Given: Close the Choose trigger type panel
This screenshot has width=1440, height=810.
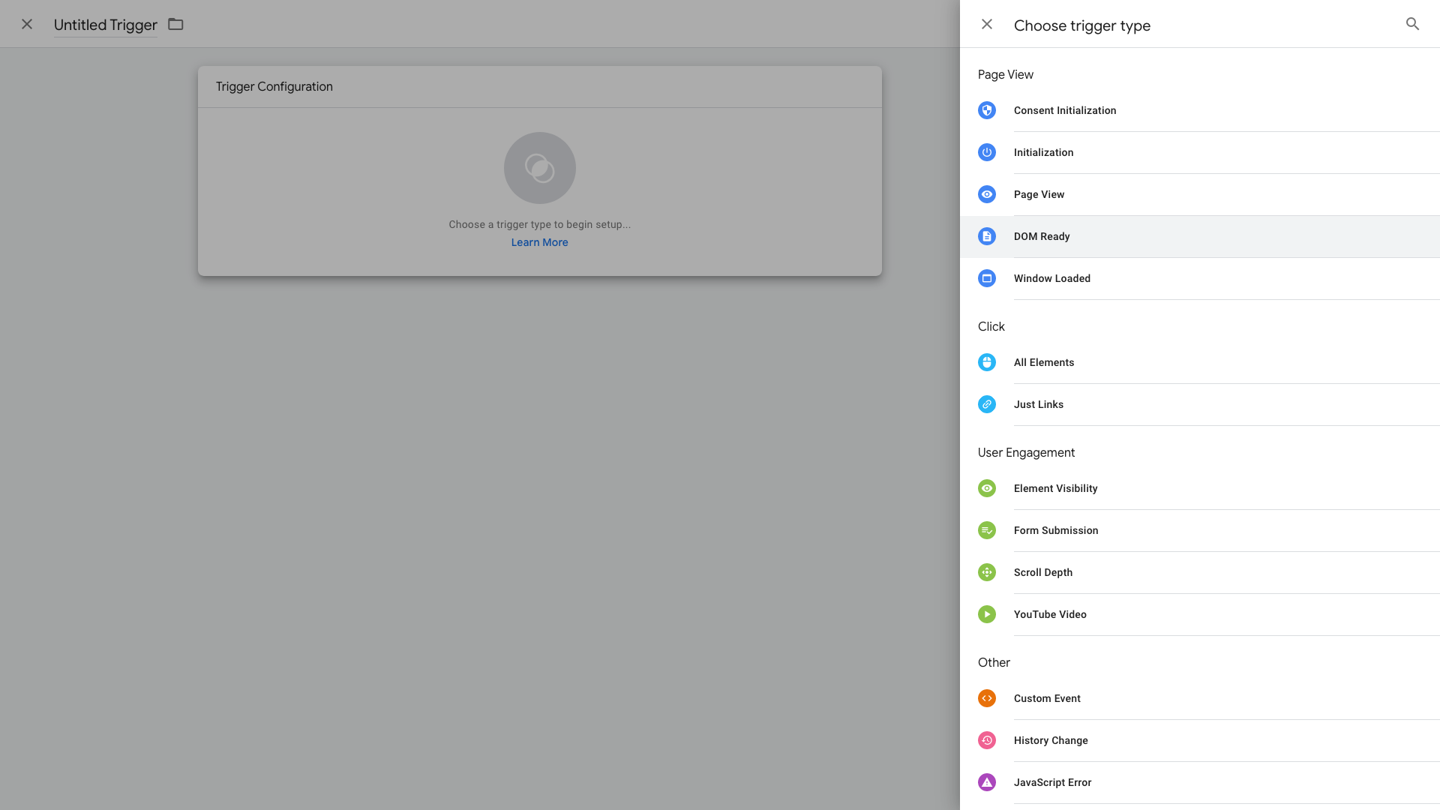Looking at the screenshot, I should click(987, 25).
